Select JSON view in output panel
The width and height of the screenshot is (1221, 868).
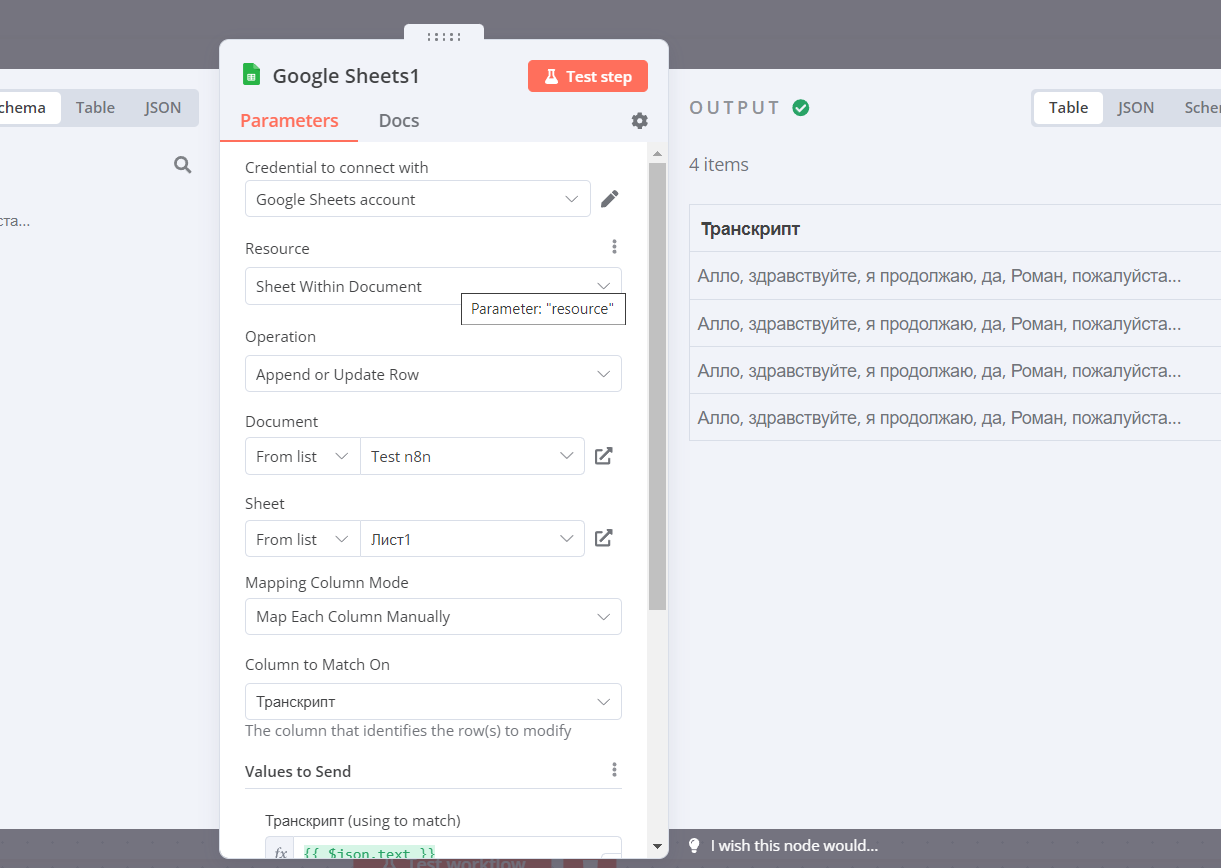1136,108
